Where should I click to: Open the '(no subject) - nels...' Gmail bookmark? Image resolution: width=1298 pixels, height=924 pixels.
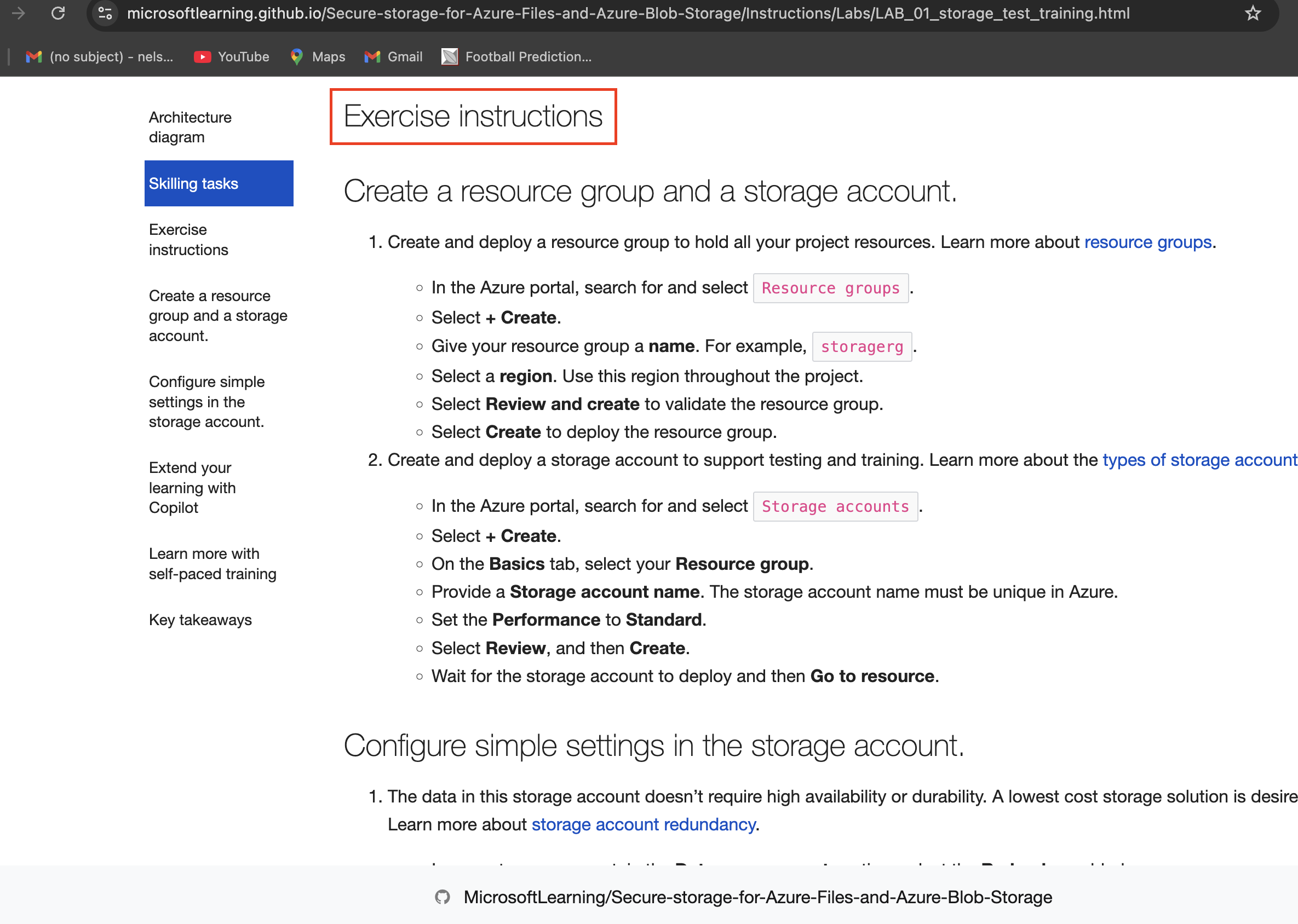tap(100, 57)
